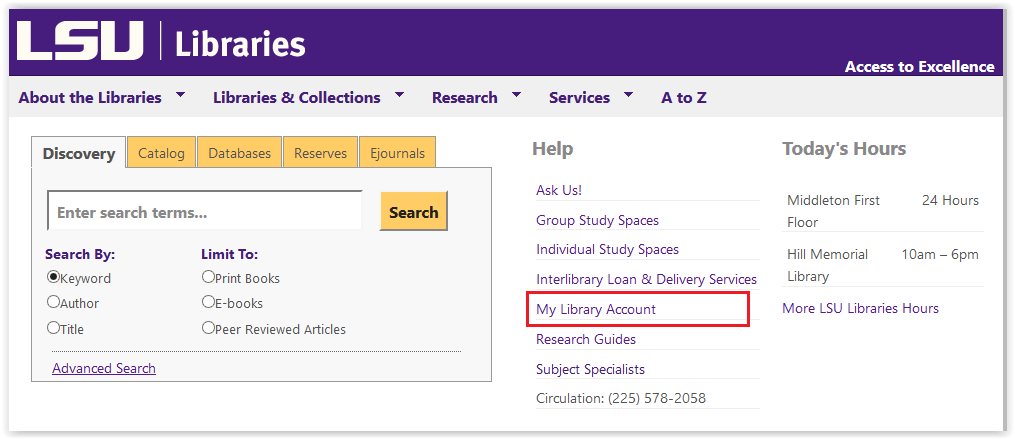
Task: Click the Today's Hours heading
Action: point(844,148)
